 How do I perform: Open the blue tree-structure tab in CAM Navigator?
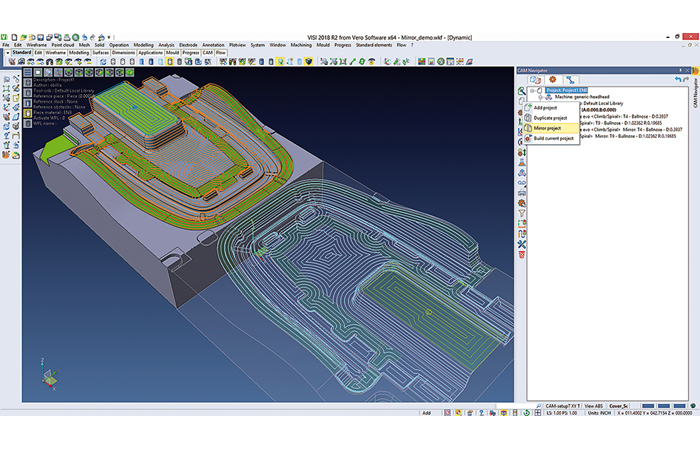pos(570,79)
